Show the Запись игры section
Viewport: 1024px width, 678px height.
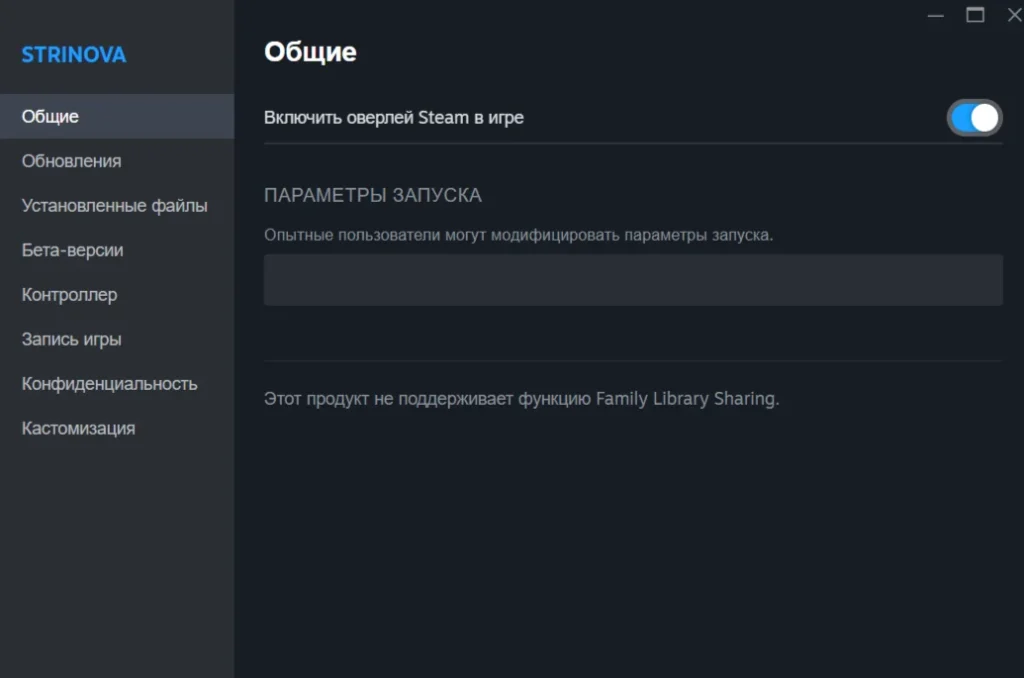[71, 339]
